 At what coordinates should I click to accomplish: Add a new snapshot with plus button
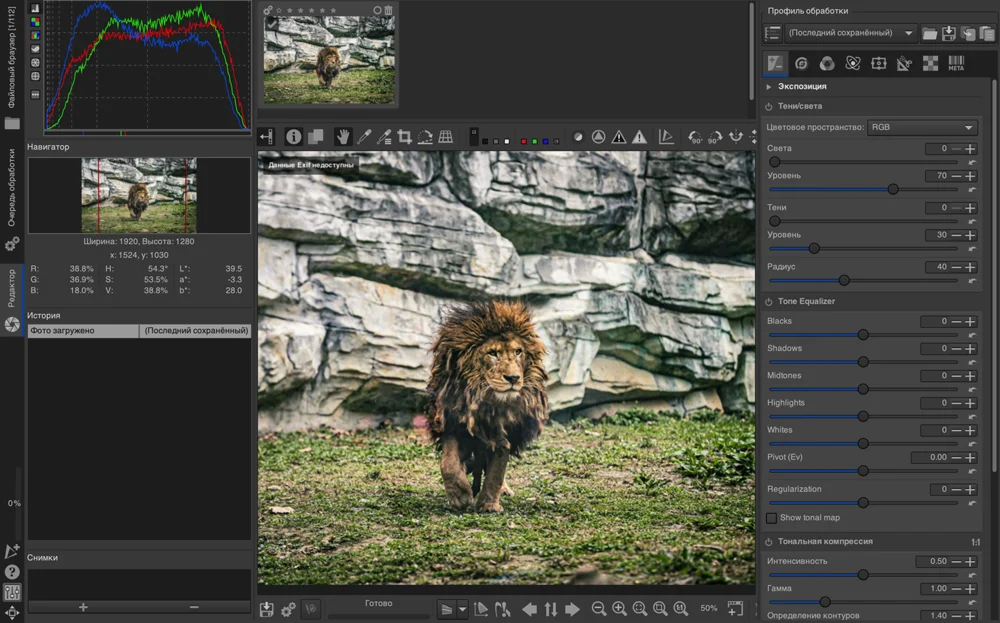pyautogui.click(x=83, y=607)
